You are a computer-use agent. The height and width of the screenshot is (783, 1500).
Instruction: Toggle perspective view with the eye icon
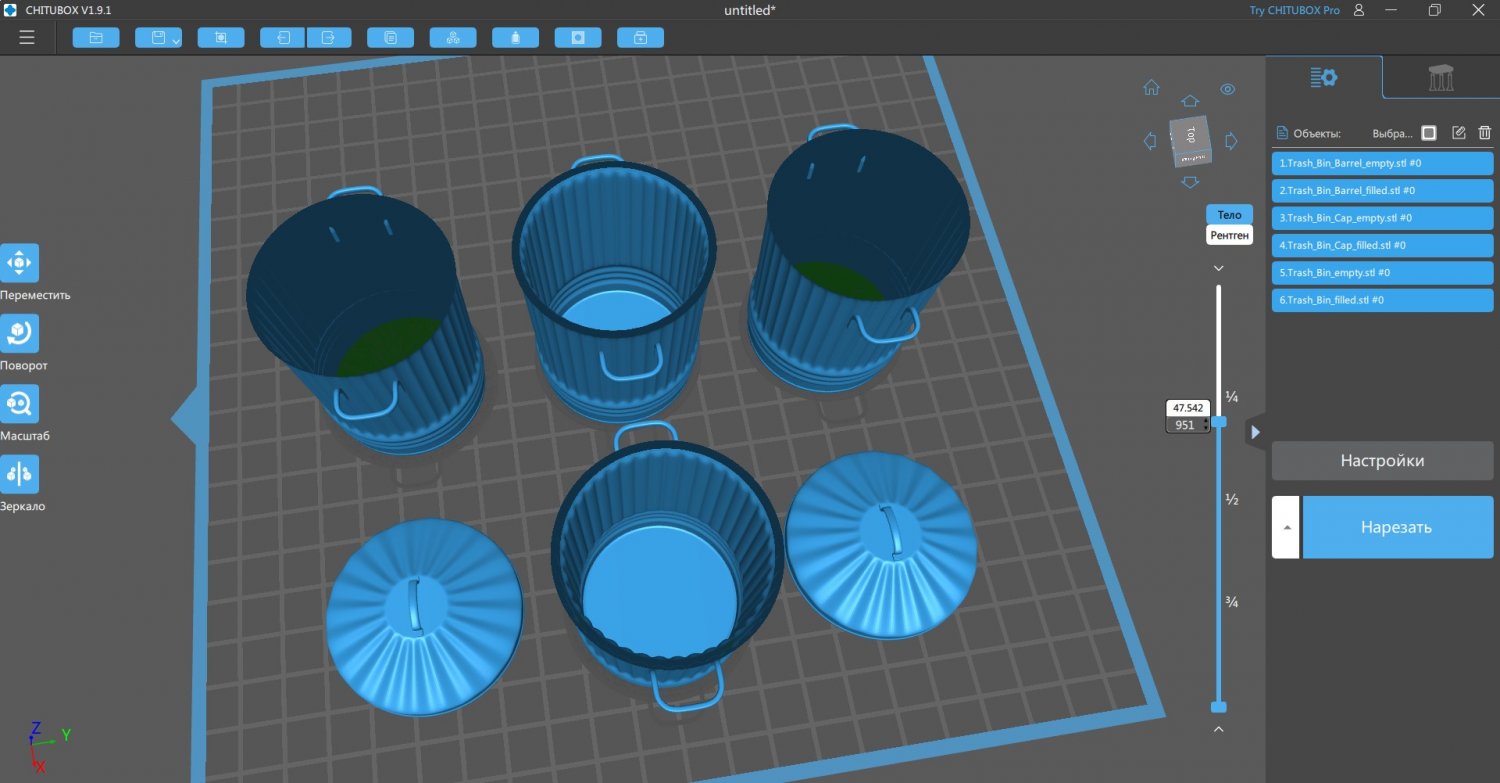point(1228,88)
